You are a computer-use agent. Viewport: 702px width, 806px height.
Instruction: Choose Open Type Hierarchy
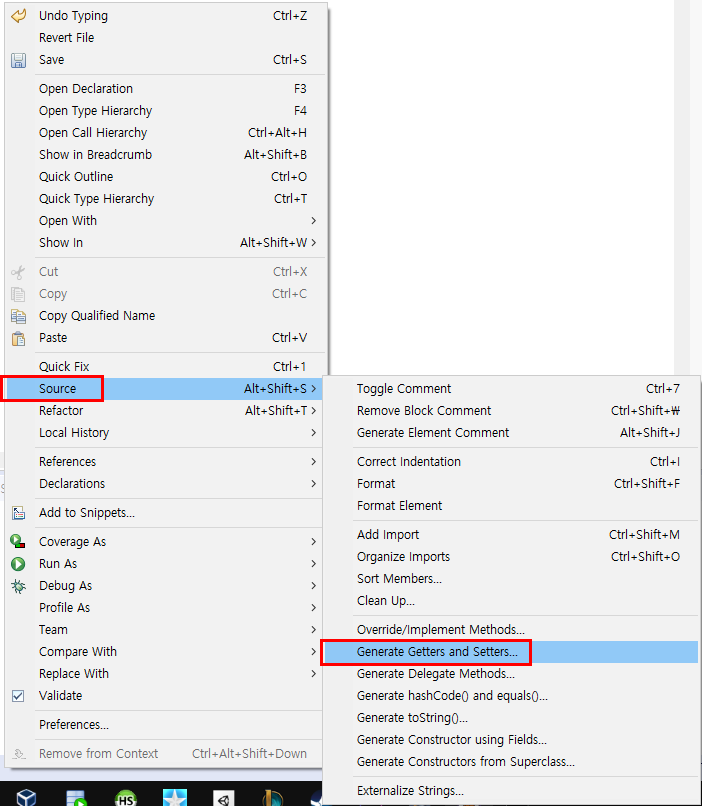pyautogui.click(x=165, y=111)
